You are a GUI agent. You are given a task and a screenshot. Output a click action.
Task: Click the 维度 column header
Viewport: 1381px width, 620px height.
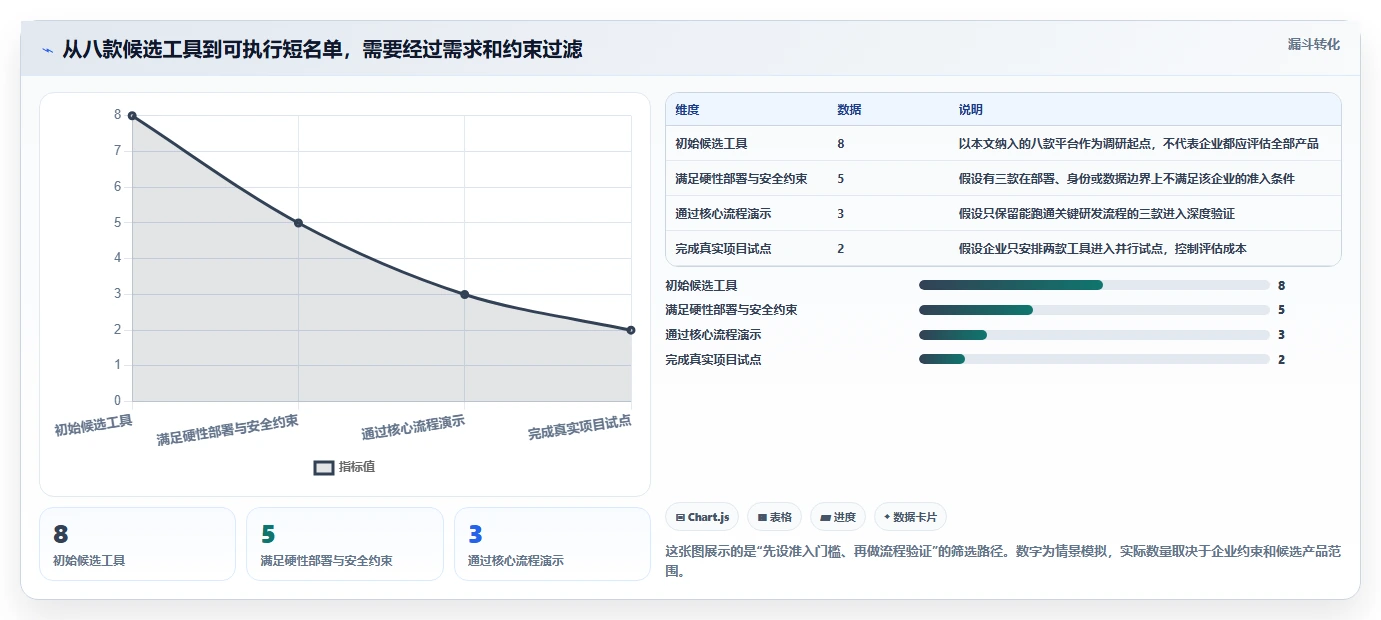pos(687,110)
